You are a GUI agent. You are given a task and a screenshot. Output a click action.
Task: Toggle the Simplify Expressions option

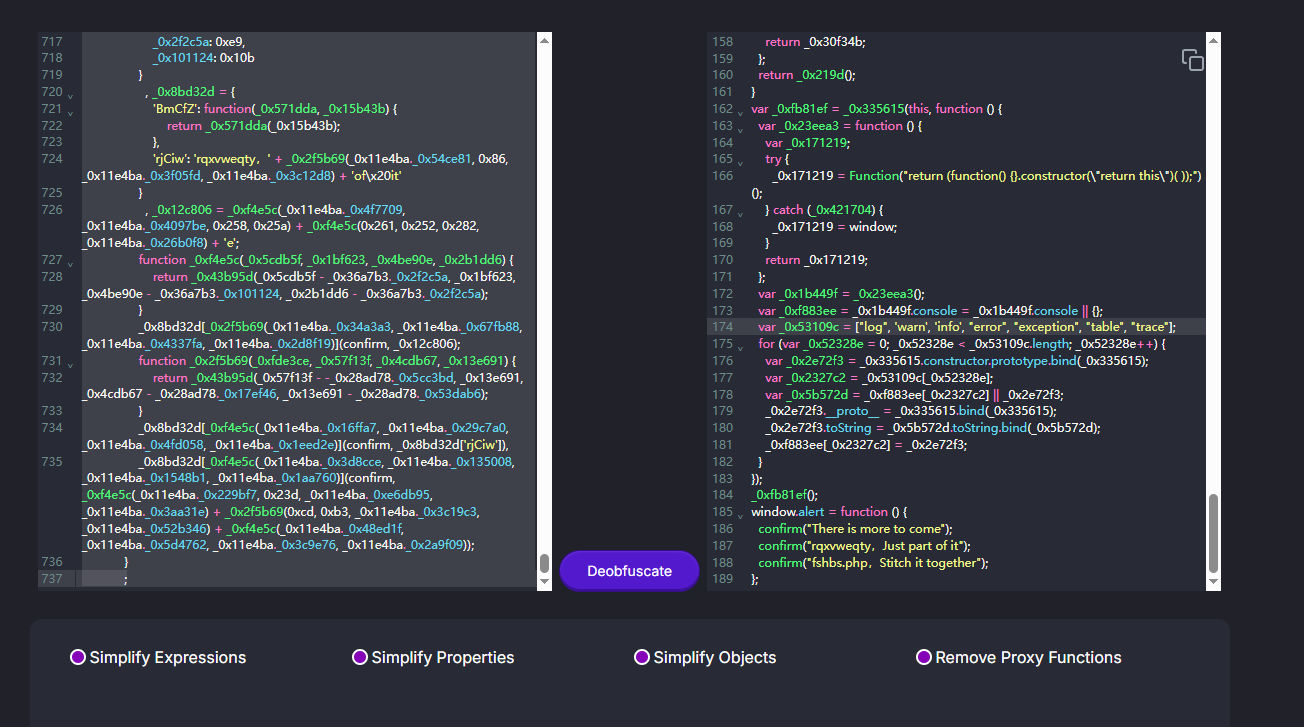point(78,657)
